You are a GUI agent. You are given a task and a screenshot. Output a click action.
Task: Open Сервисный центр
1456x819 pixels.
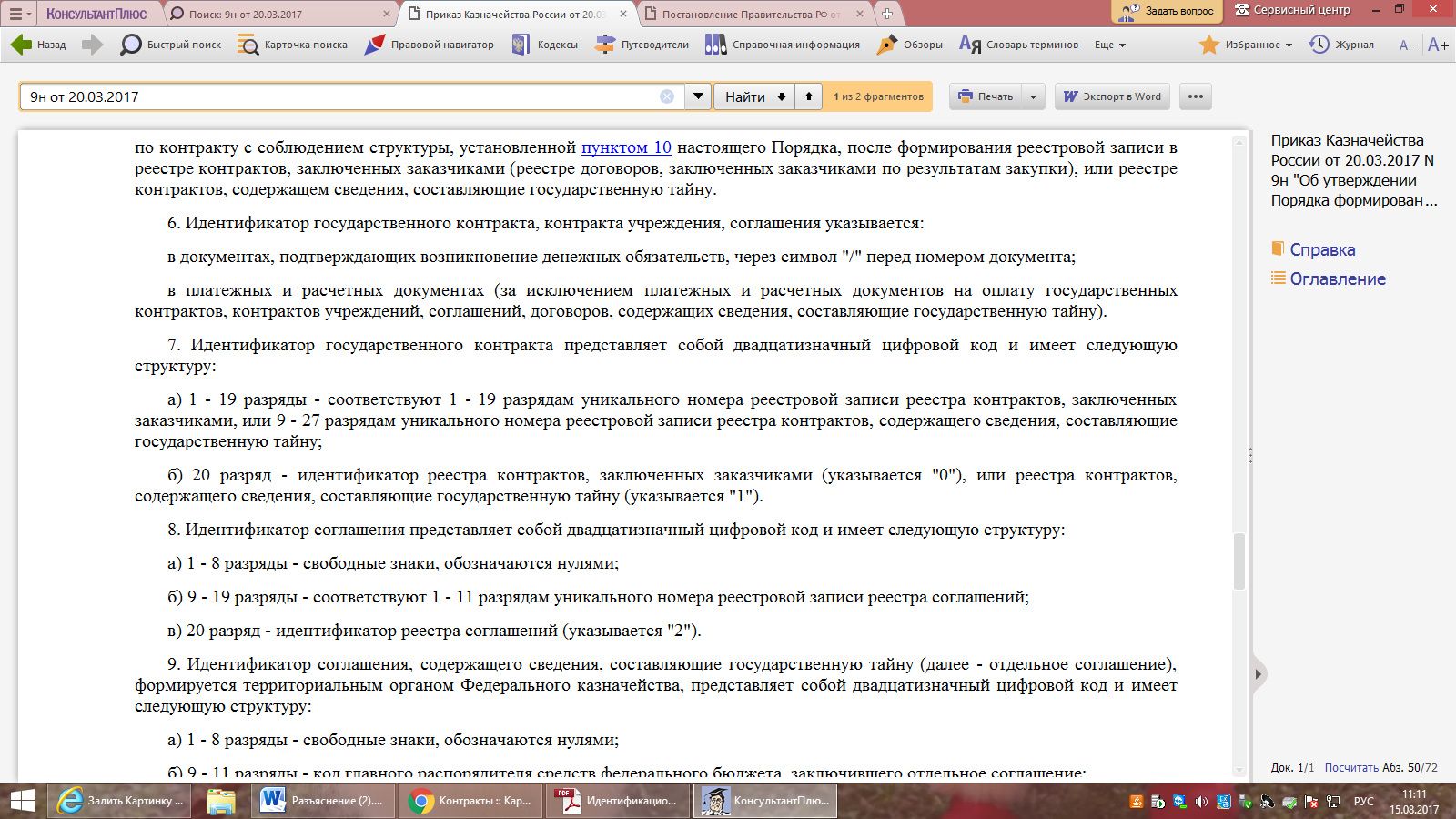(x=1292, y=10)
